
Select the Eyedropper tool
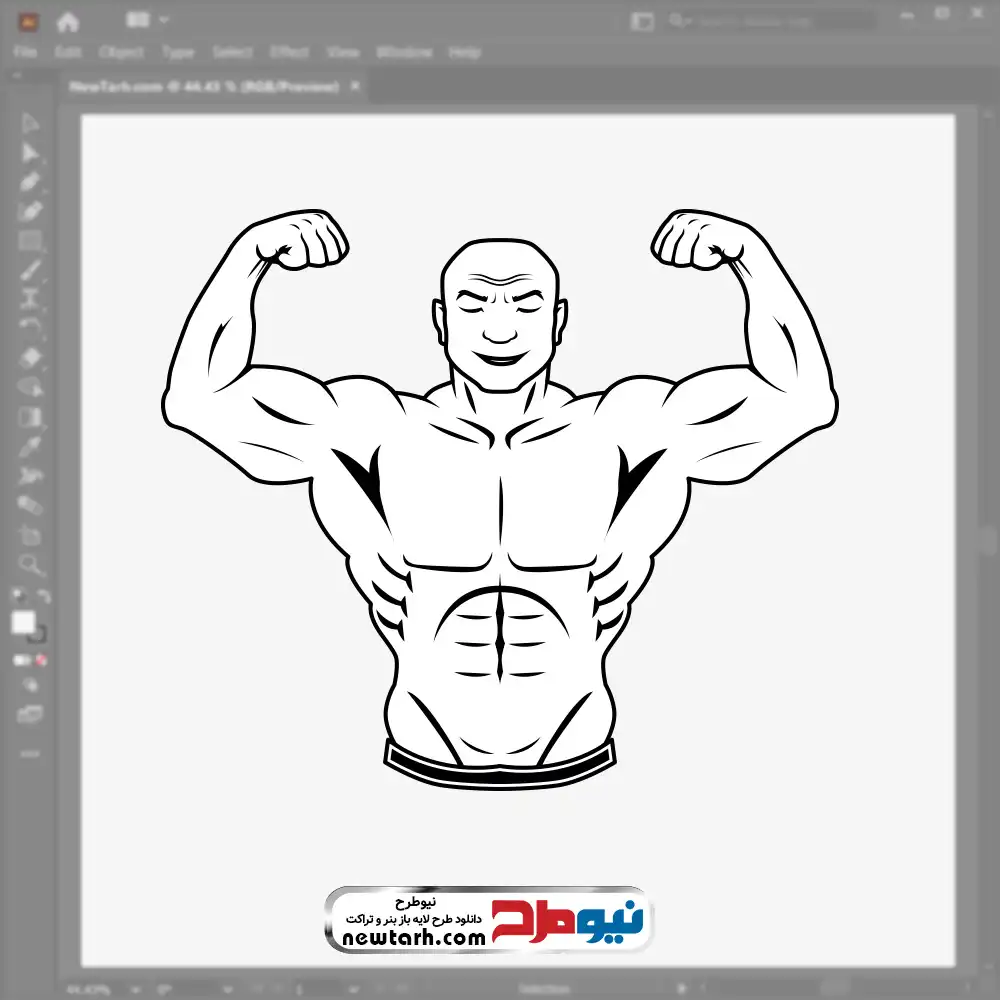pyautogui.click(x=30, y=446)
